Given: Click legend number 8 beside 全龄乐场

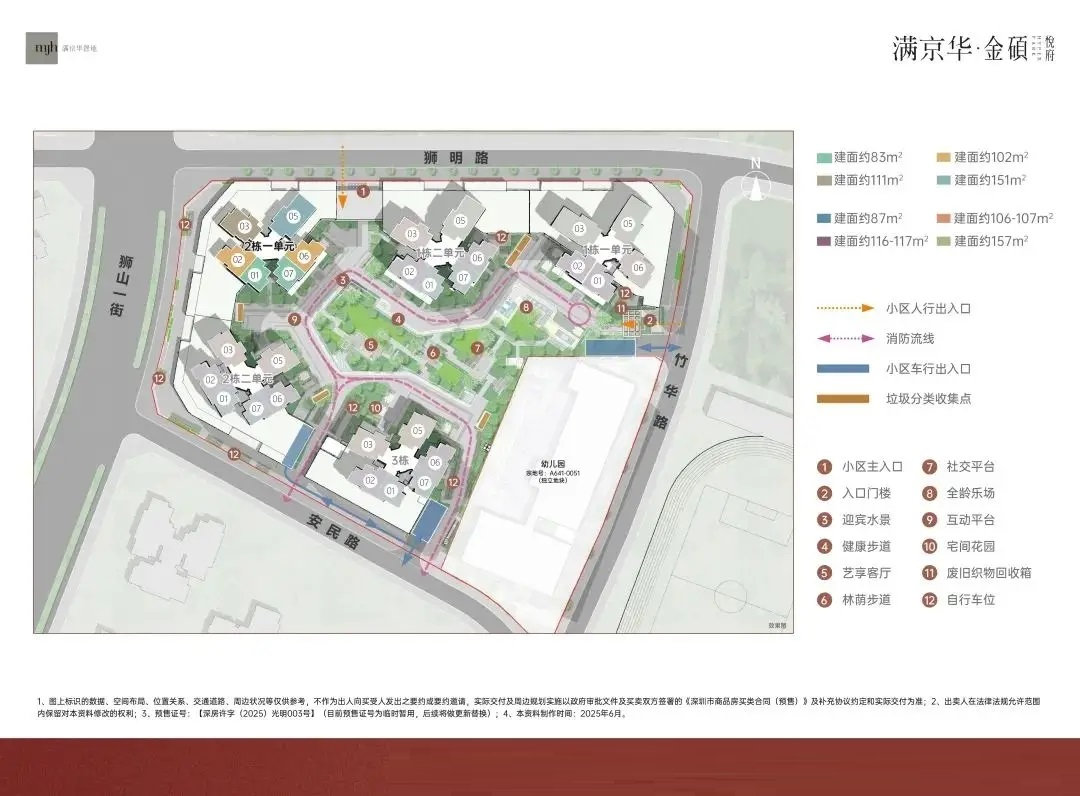Looking at the screenshot, I should coord(930,494).
